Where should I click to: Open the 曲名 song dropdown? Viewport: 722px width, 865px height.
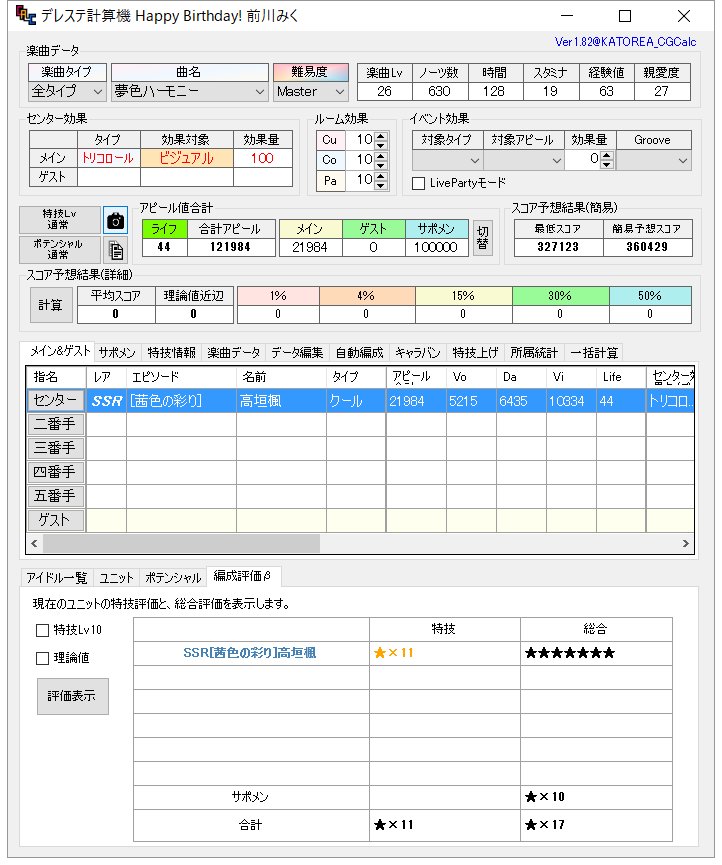(x=189, y=92)
